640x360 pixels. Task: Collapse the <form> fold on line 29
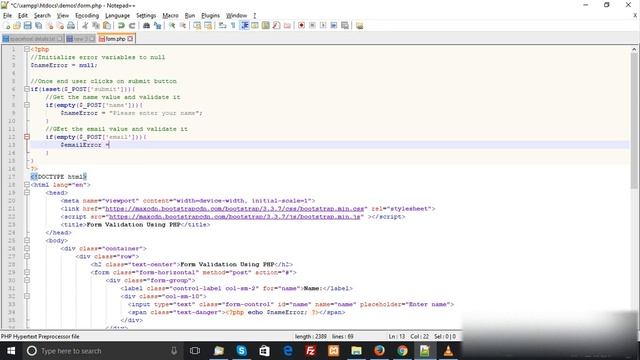(x=27, y=272)
